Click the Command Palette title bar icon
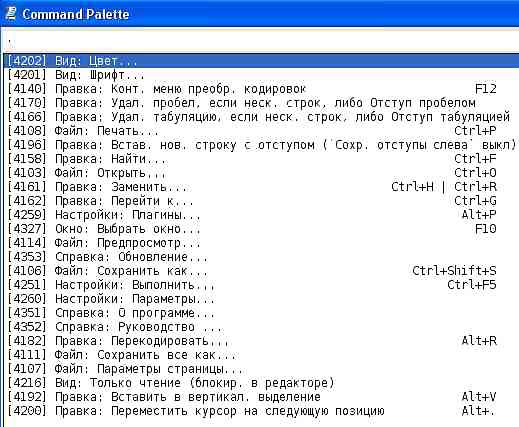 pyautogui.click(x=11, y=13)
